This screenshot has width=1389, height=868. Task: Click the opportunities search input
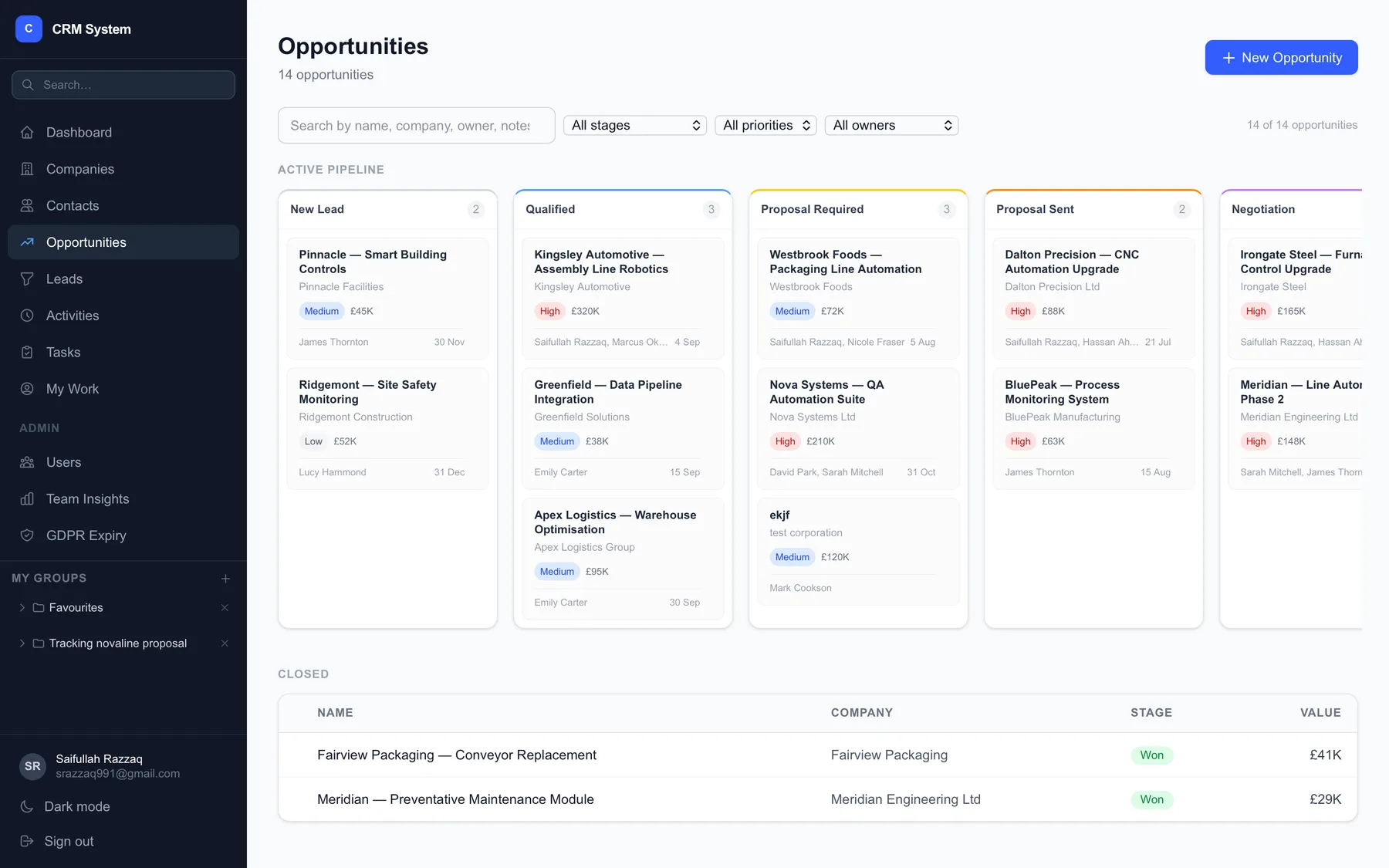(x=417, y=125)
